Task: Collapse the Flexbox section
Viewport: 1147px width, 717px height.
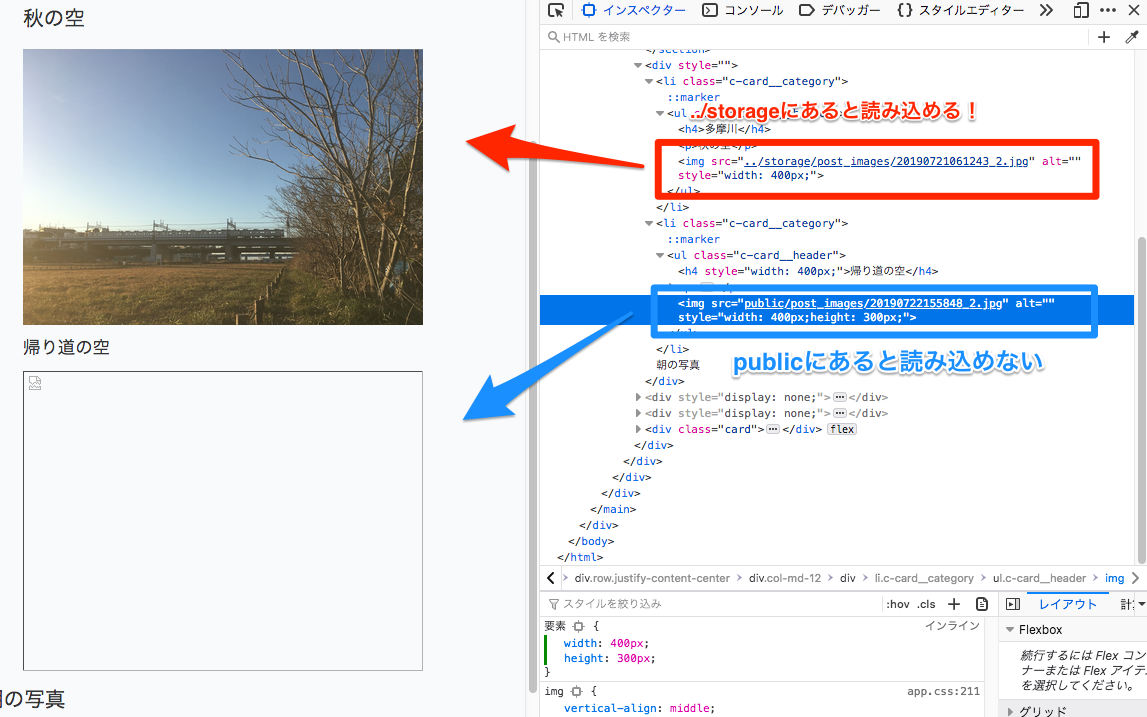Action: tap(1009, 630)
